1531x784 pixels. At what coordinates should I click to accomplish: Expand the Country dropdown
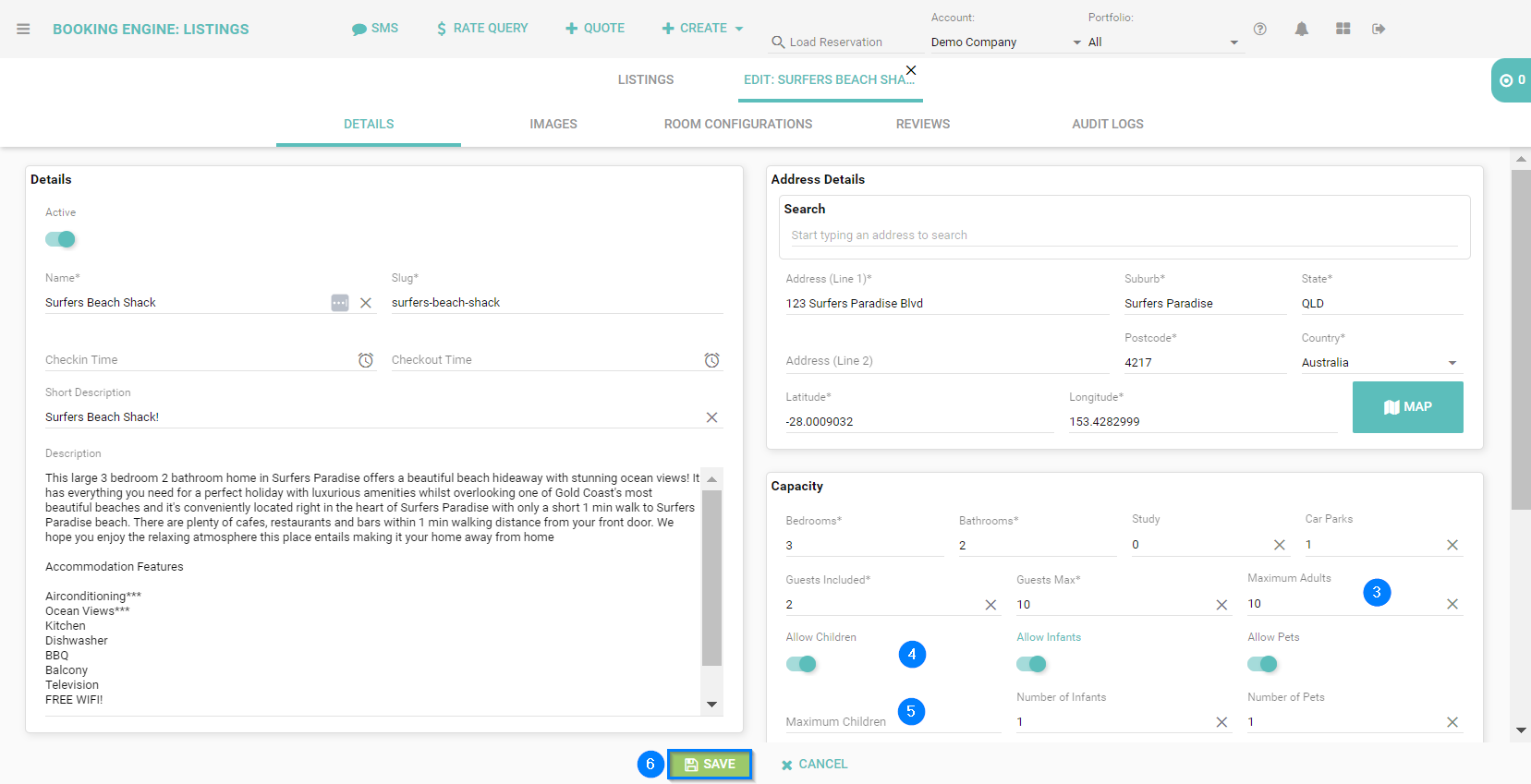pyautogui.click(x=1452, y=363)
